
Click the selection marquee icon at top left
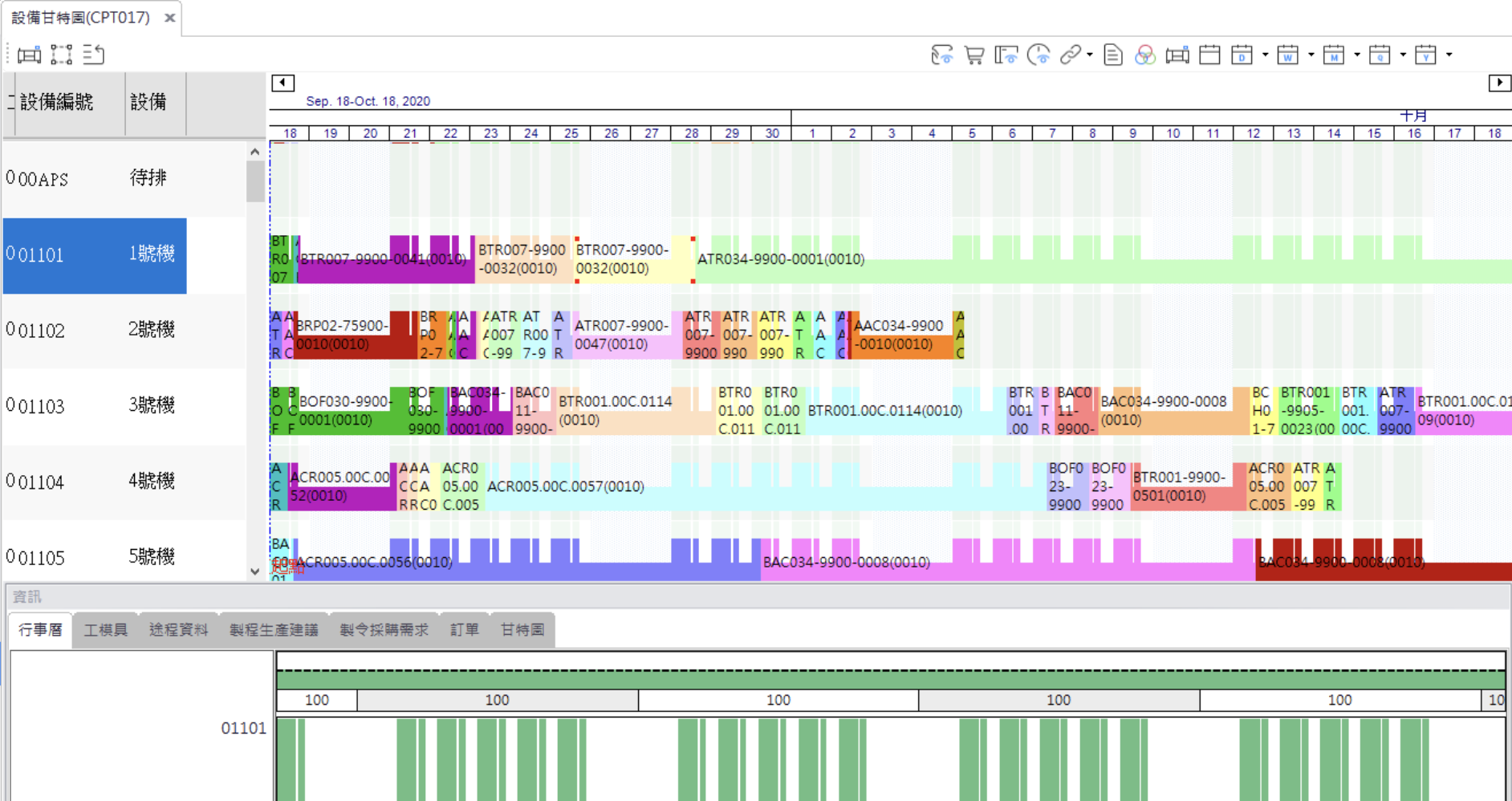[60, 55]
